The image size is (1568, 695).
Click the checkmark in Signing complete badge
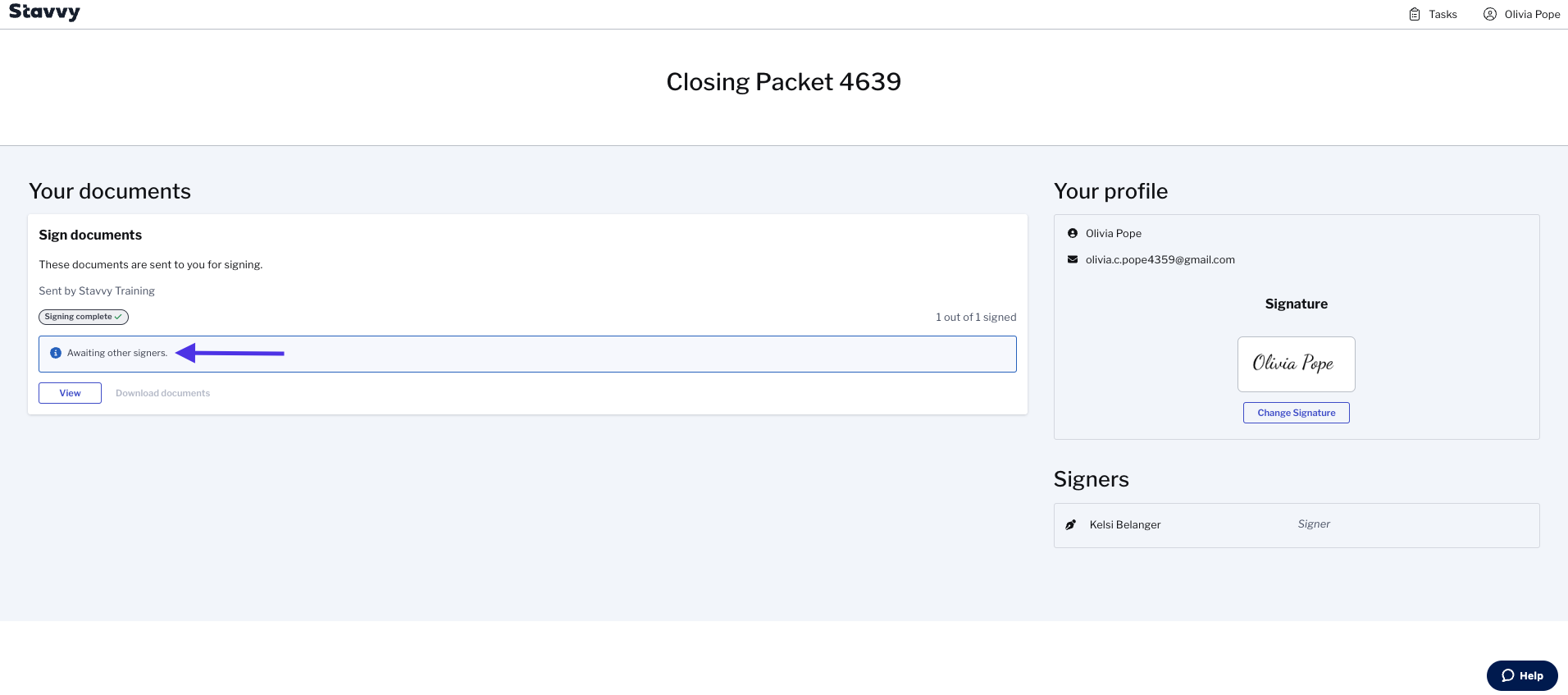[x=119, y=317]
